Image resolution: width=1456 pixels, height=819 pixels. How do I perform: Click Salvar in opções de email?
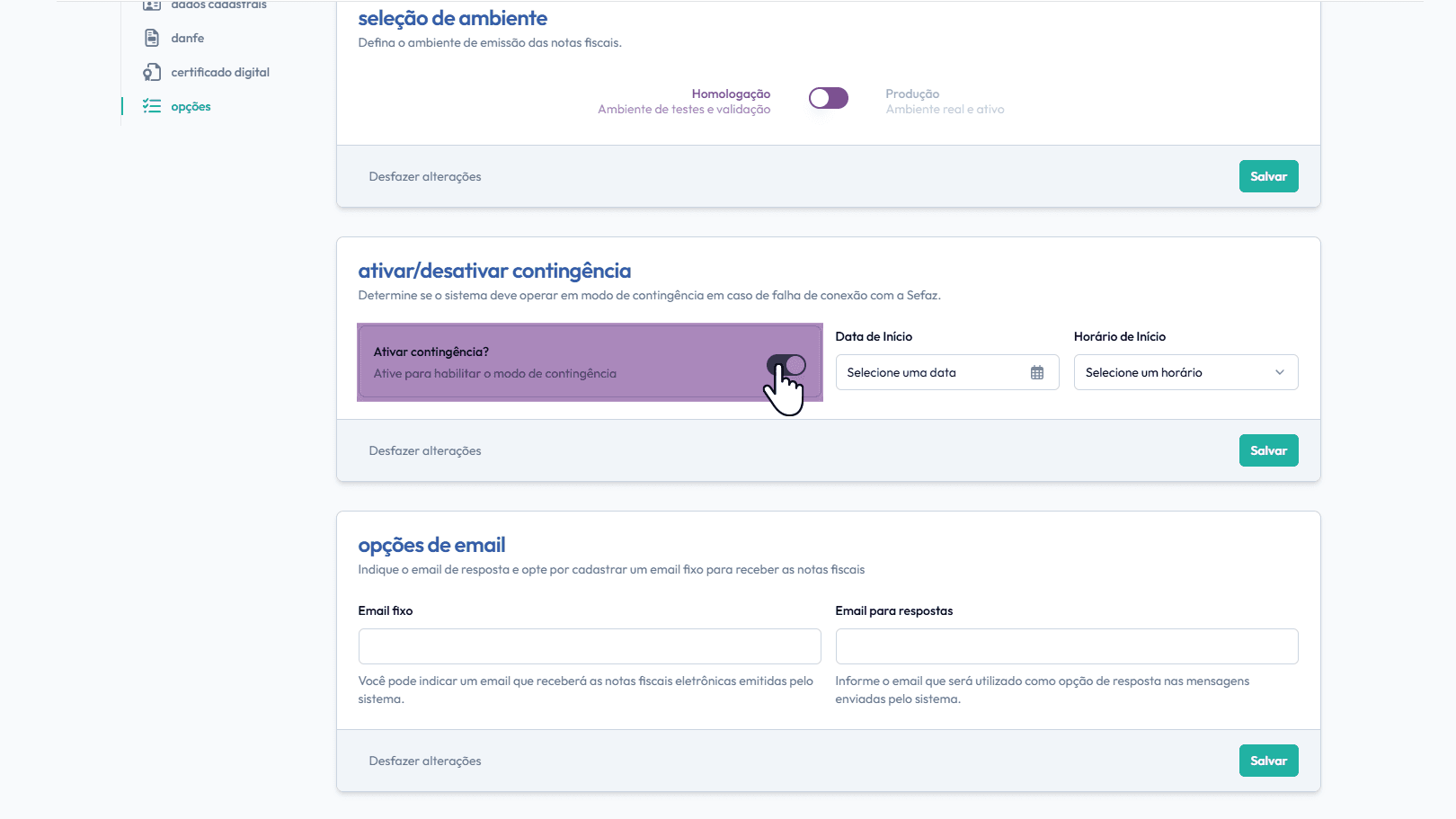(1268, 761)
